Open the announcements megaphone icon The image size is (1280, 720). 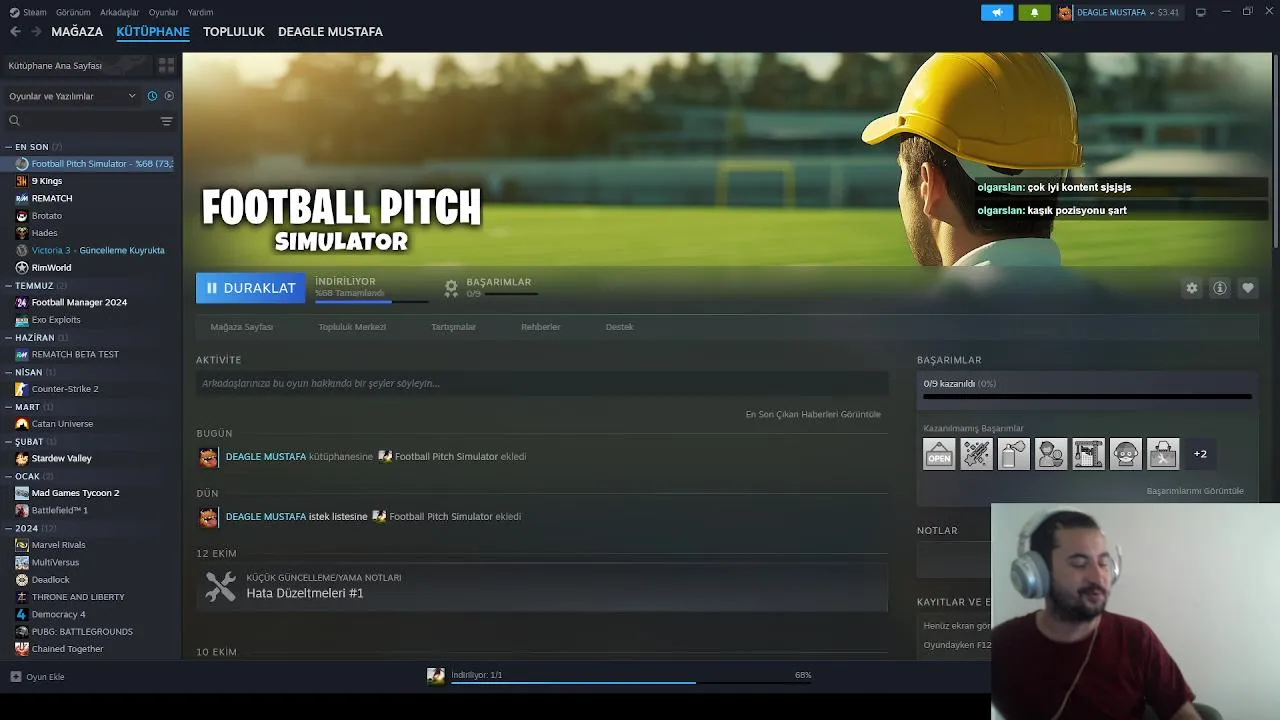[997, 12]
